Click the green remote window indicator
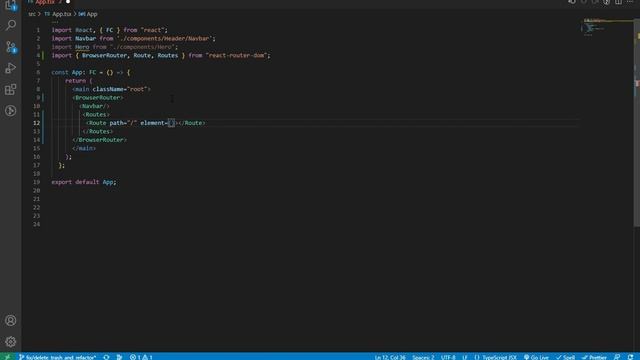 (7, 357)
